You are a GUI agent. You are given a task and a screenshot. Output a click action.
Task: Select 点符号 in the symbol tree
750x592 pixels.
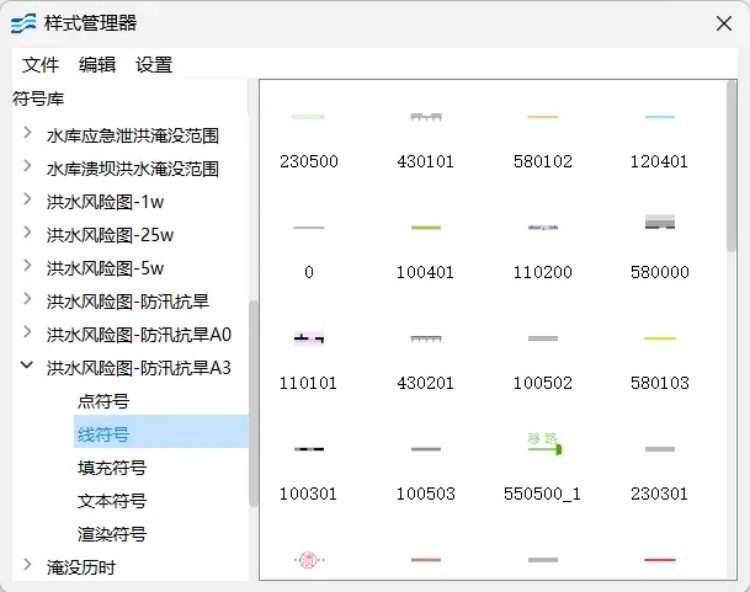coord(103,401)
